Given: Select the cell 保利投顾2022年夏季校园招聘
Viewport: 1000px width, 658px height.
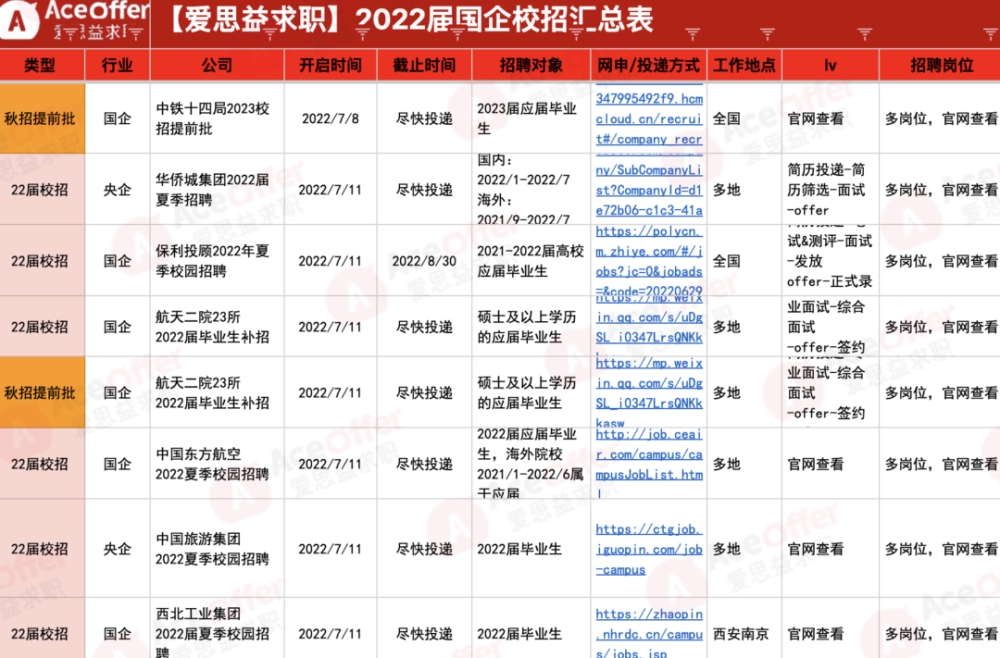Looking at the screenshot, I should 217,261.
